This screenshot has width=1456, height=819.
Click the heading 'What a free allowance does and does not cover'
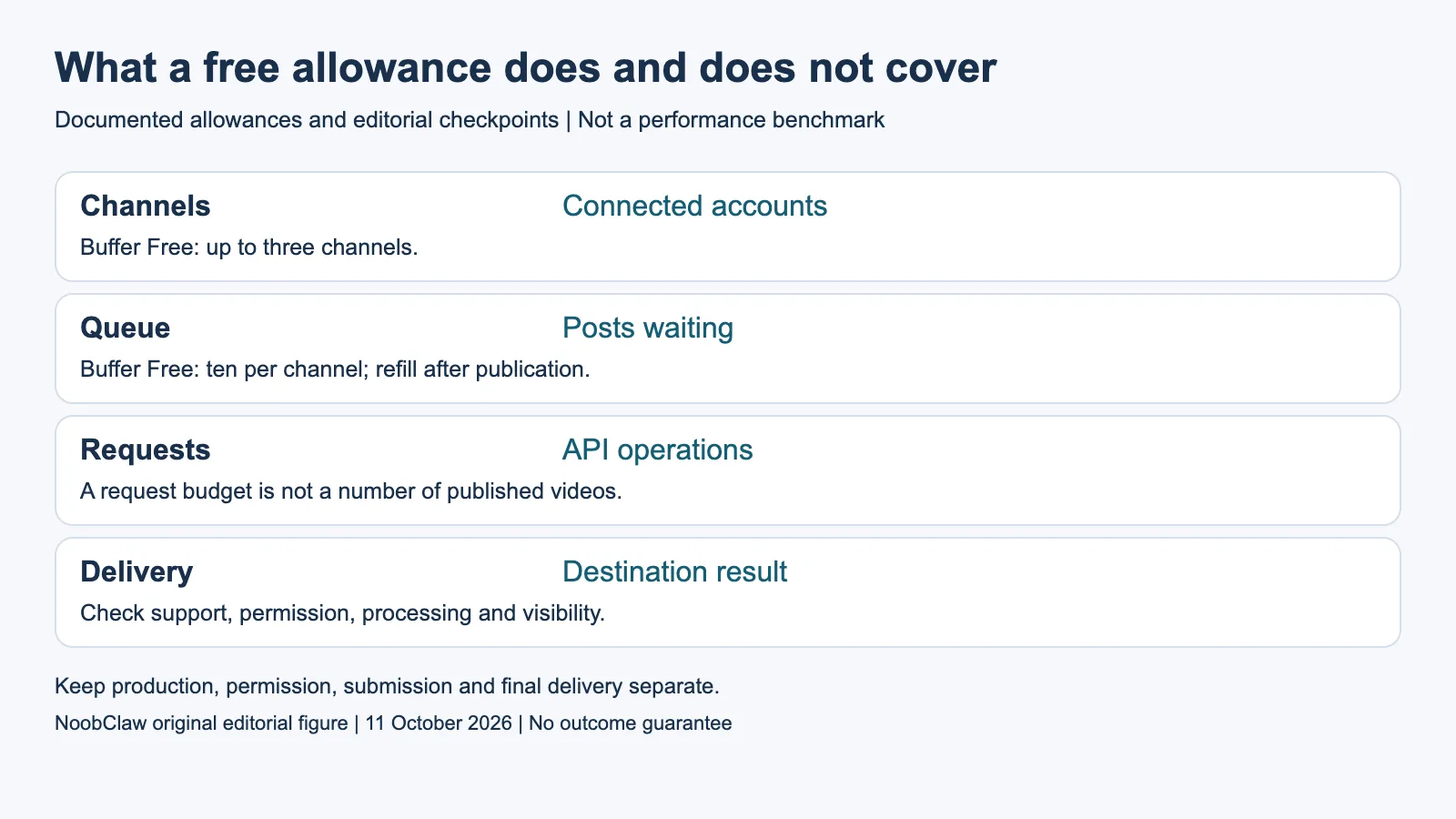(x=525, y=68)
